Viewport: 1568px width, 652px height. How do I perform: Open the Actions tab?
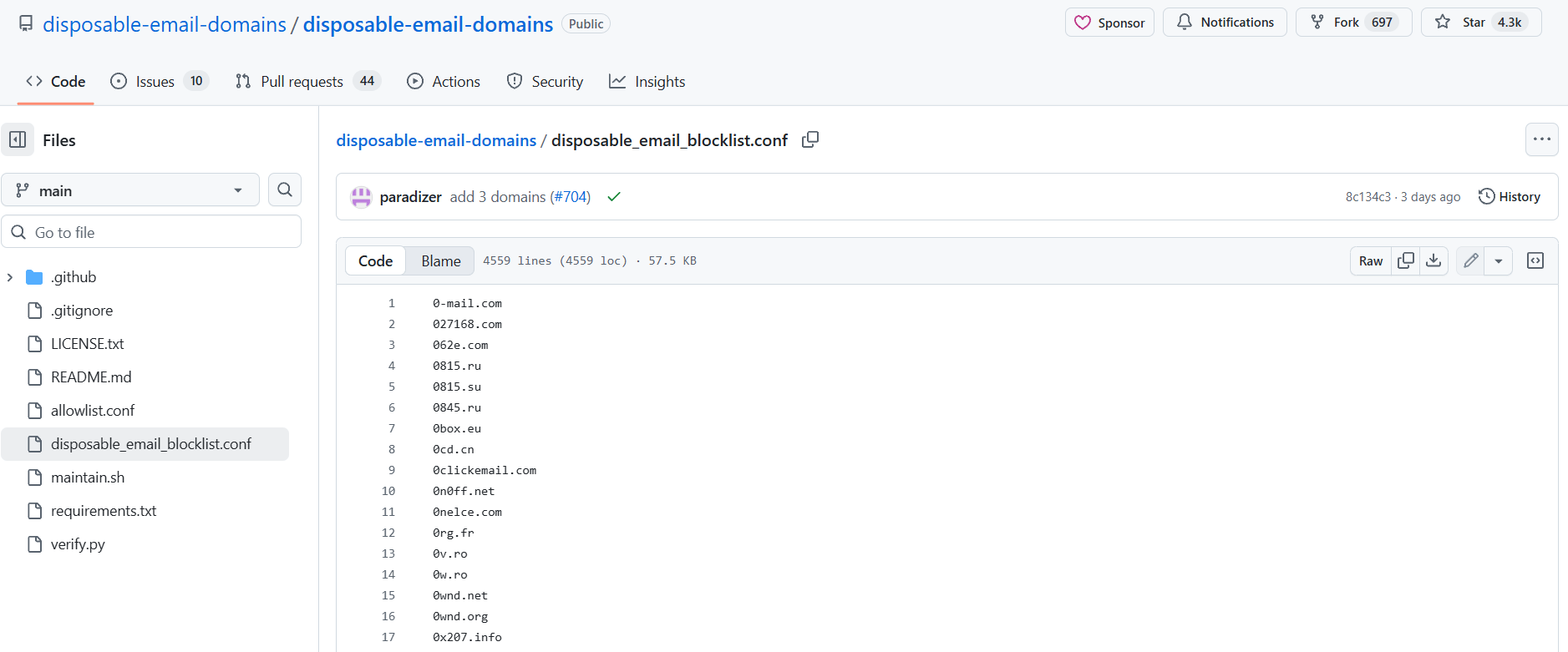pyautogui.click(x=444, y=81)
